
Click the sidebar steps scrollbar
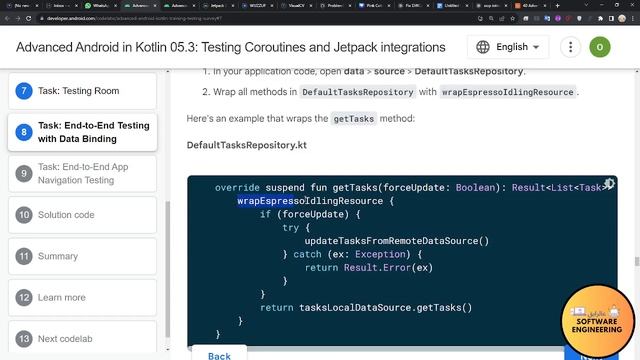[167, 269]
